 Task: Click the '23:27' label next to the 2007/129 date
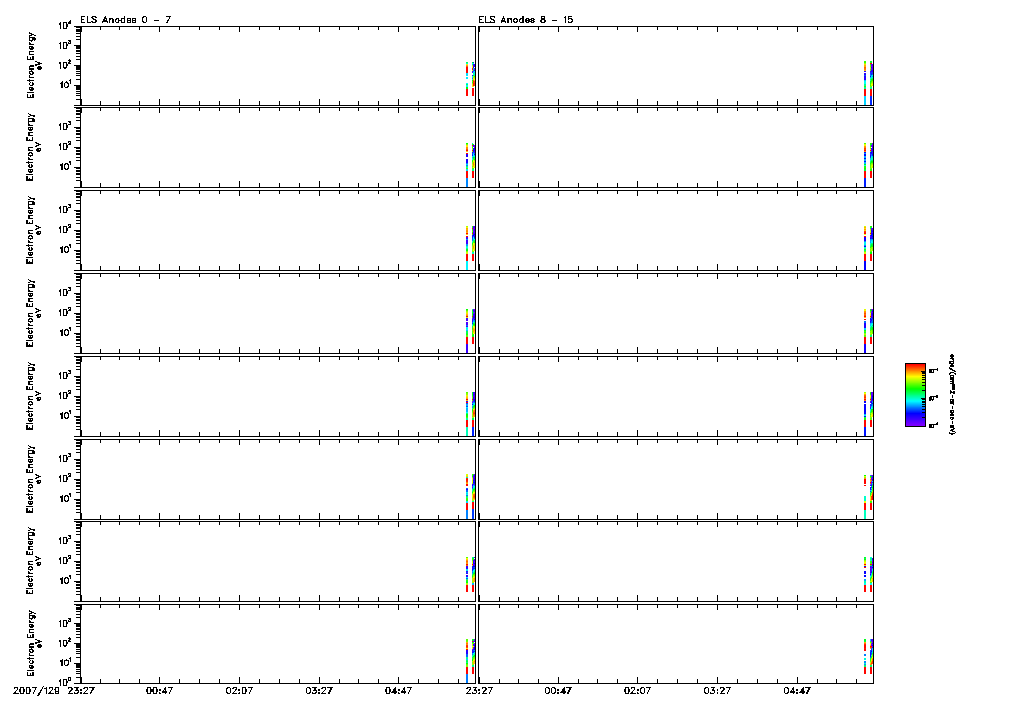pyautogui.click(x=81, y=691)
